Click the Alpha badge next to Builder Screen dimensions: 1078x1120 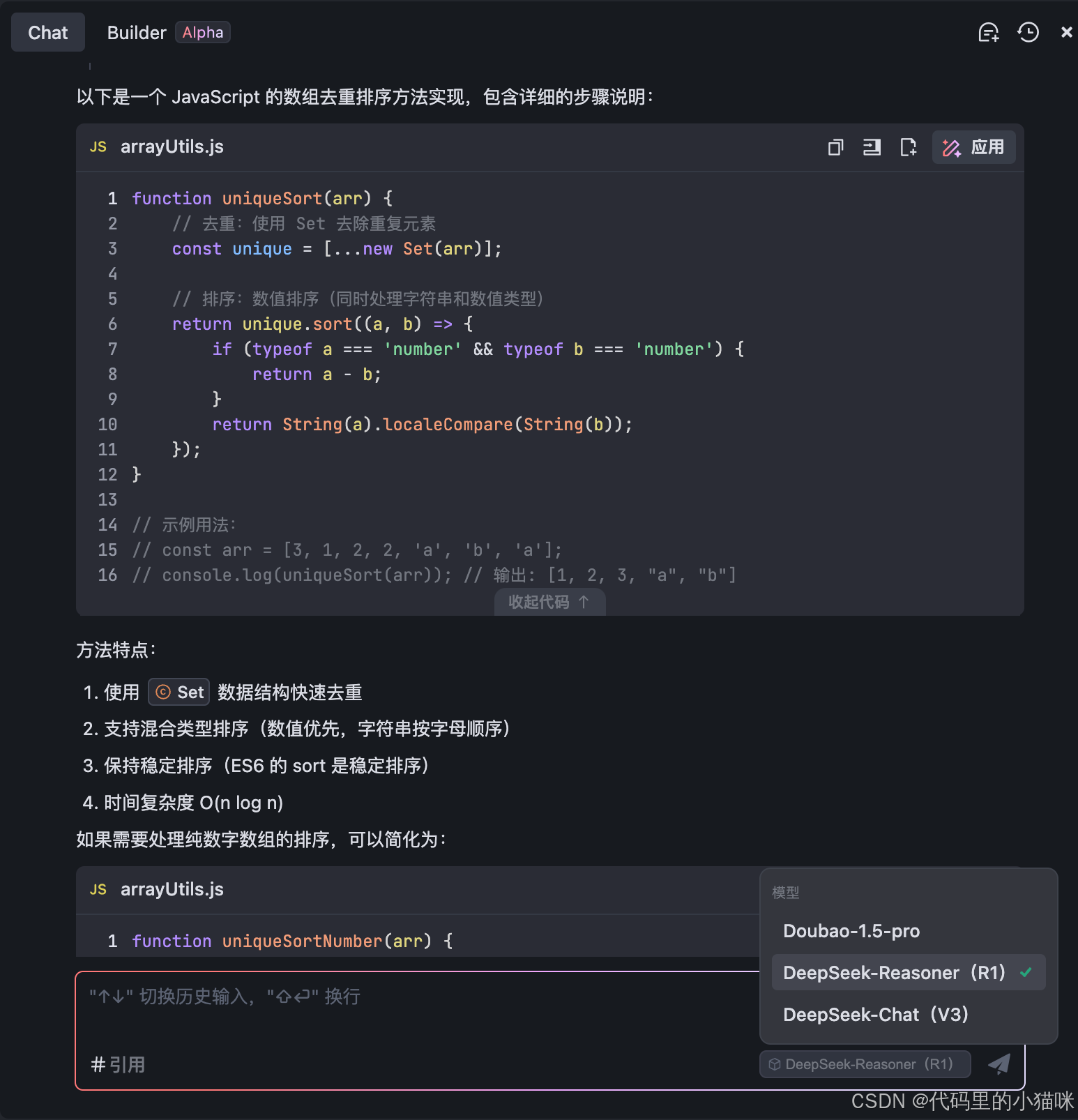pyautogui.click(x=203, y=33)
